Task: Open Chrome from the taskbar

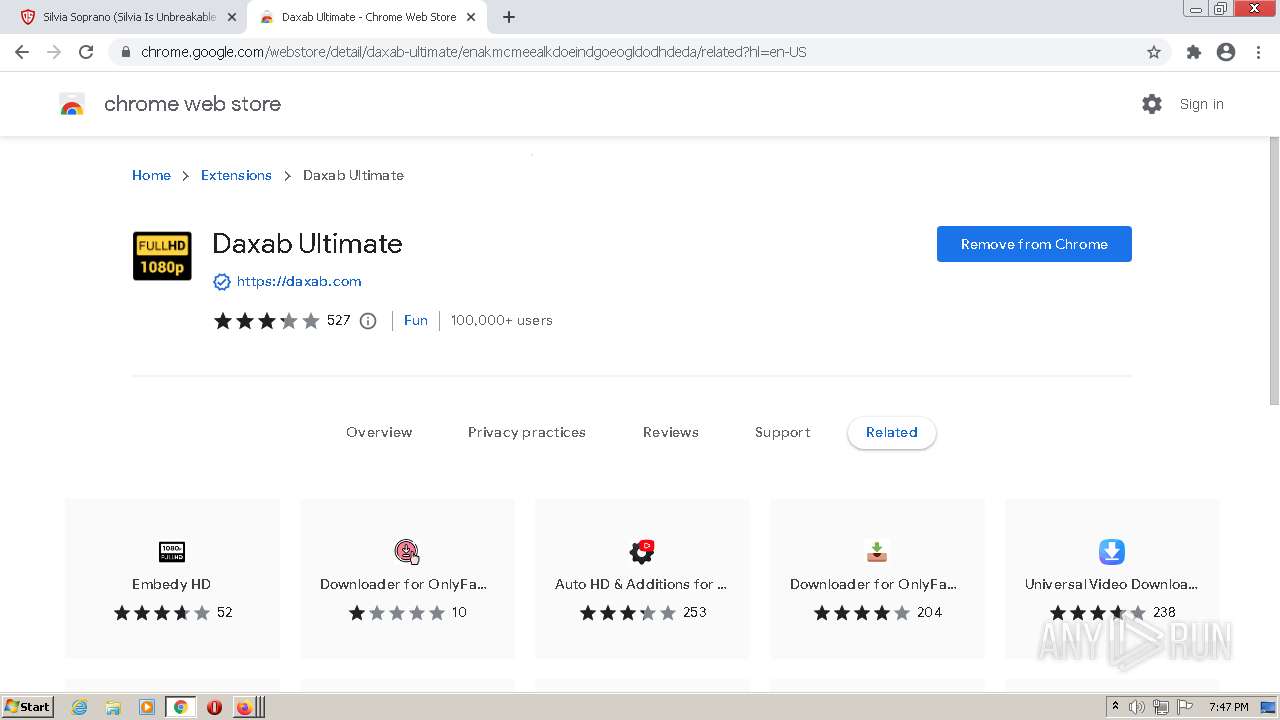Action: (180, 707)
